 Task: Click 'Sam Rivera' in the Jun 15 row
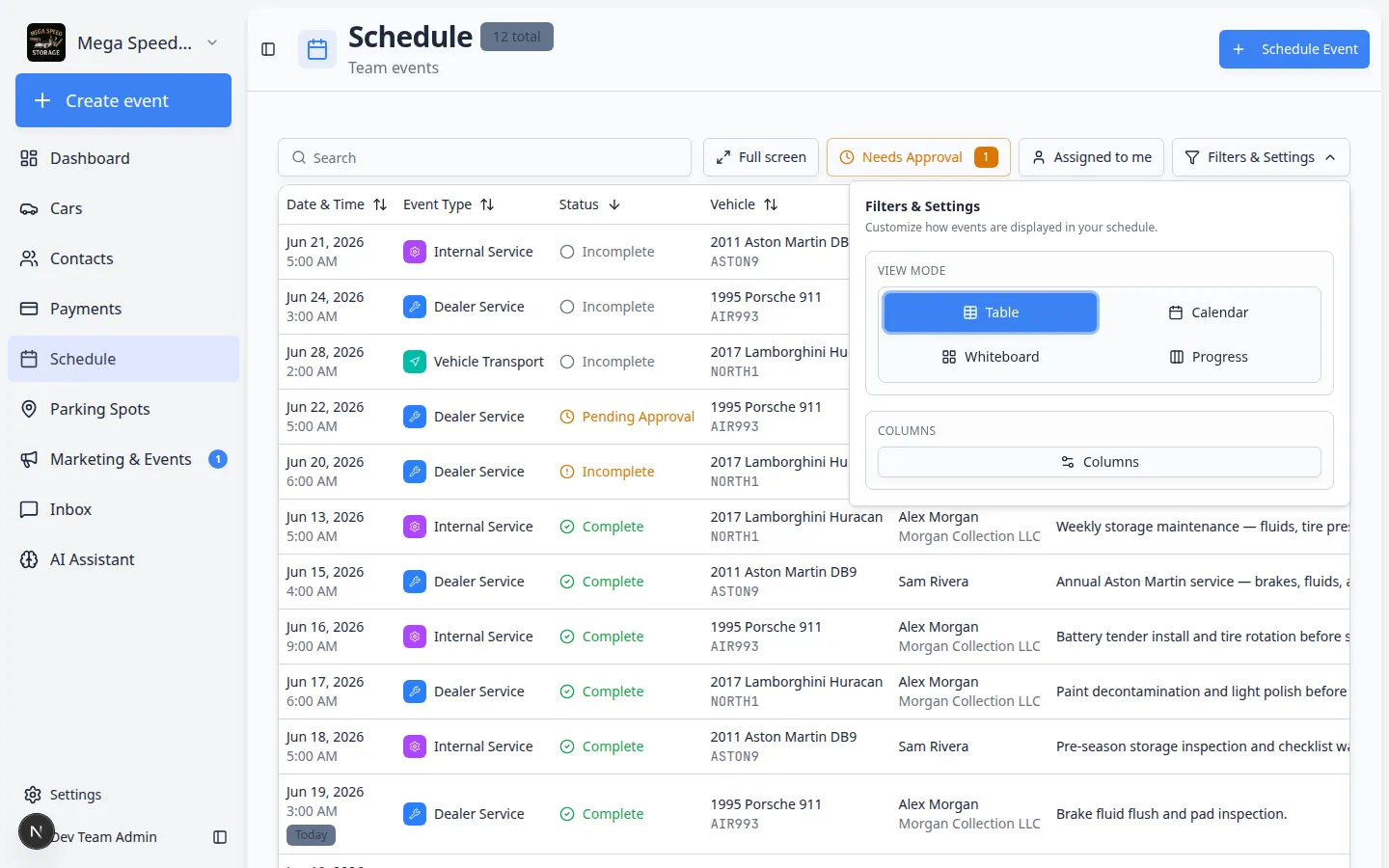pyautogui.click(x=933, y=582)
